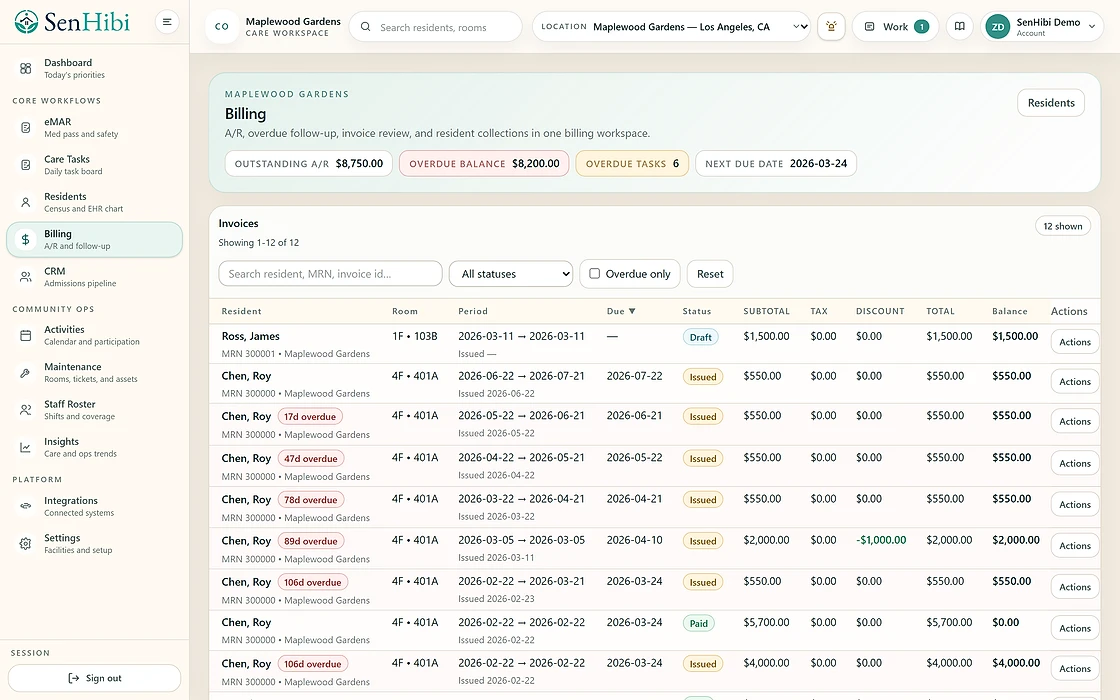Click the Outstanding A/R $8,750.00 chip

tap(309, 164)
